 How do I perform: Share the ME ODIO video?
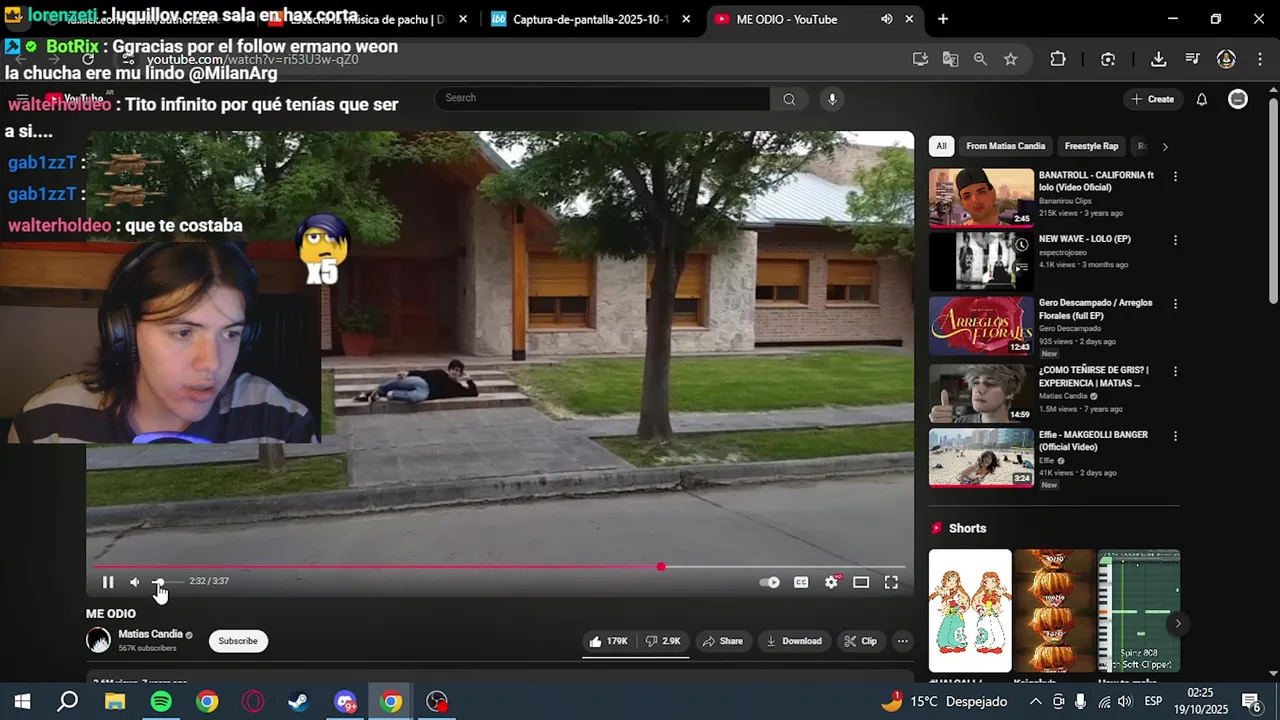pyautogui.click(x=723, y=641)
